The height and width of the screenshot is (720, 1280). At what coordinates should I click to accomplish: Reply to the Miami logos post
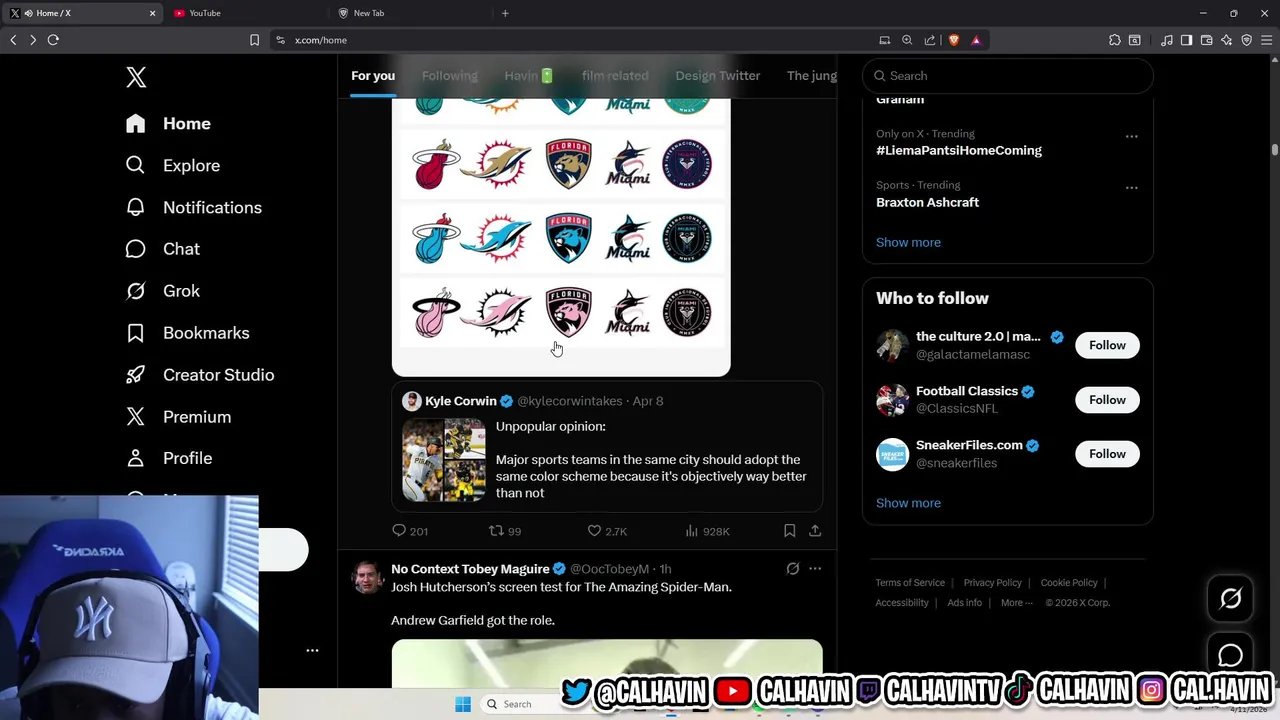tap(409, 531)
